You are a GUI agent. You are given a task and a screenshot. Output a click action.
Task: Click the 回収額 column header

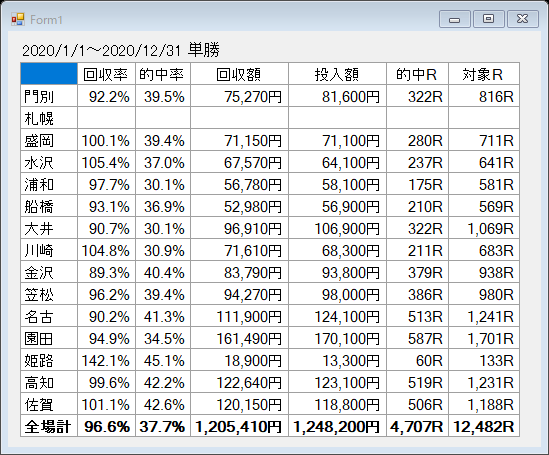[239, 74]
